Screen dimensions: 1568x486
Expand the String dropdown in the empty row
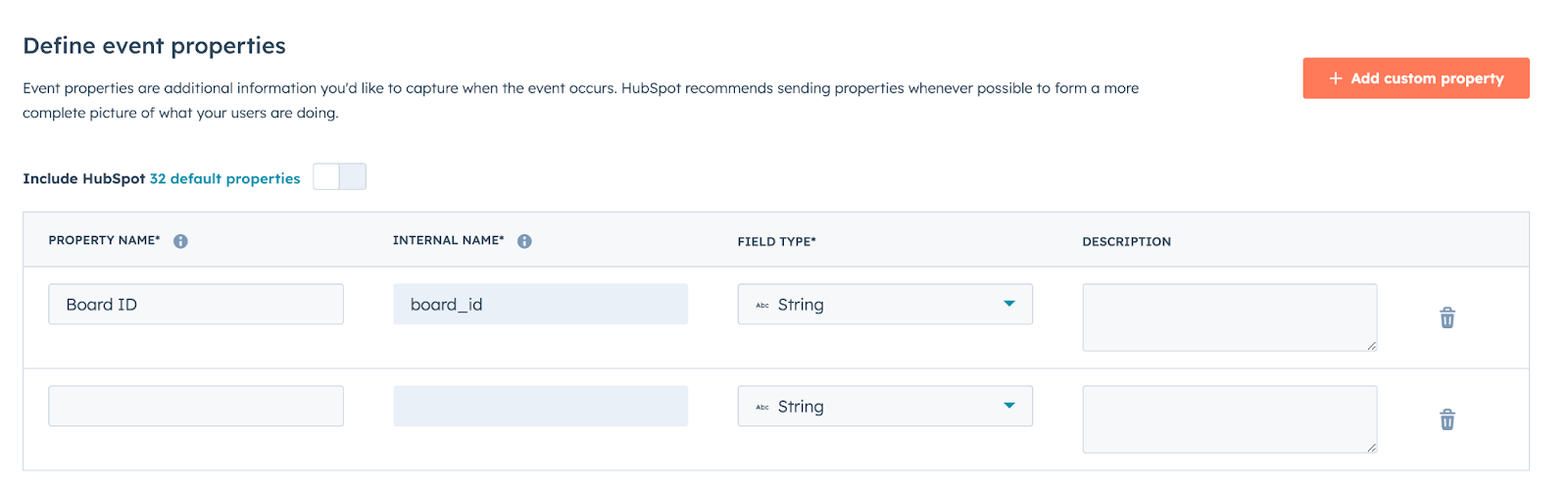[x=1009, y=406]
